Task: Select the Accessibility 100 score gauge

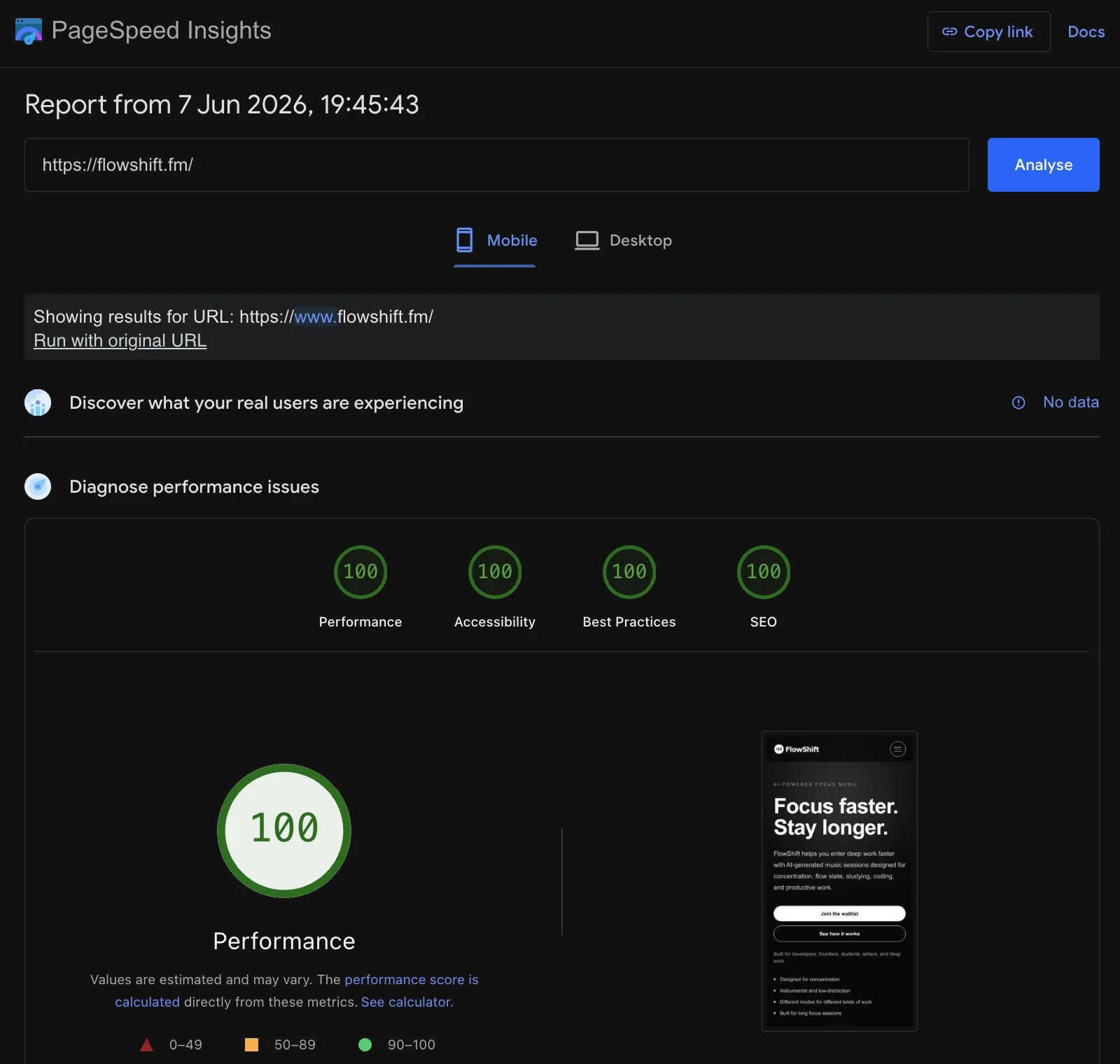Action: pyautogui.click(x=495, y=572)
